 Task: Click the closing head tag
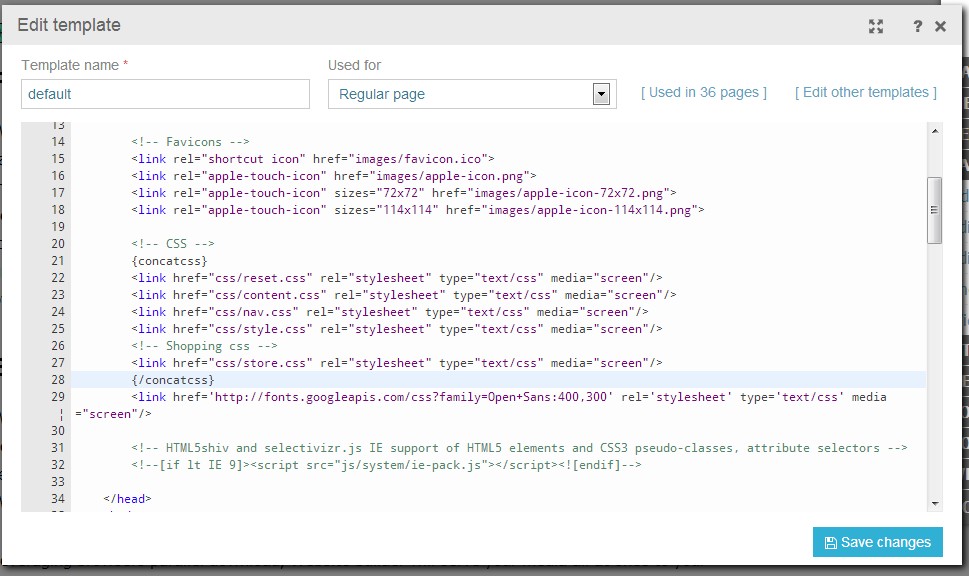click(127, 499)
